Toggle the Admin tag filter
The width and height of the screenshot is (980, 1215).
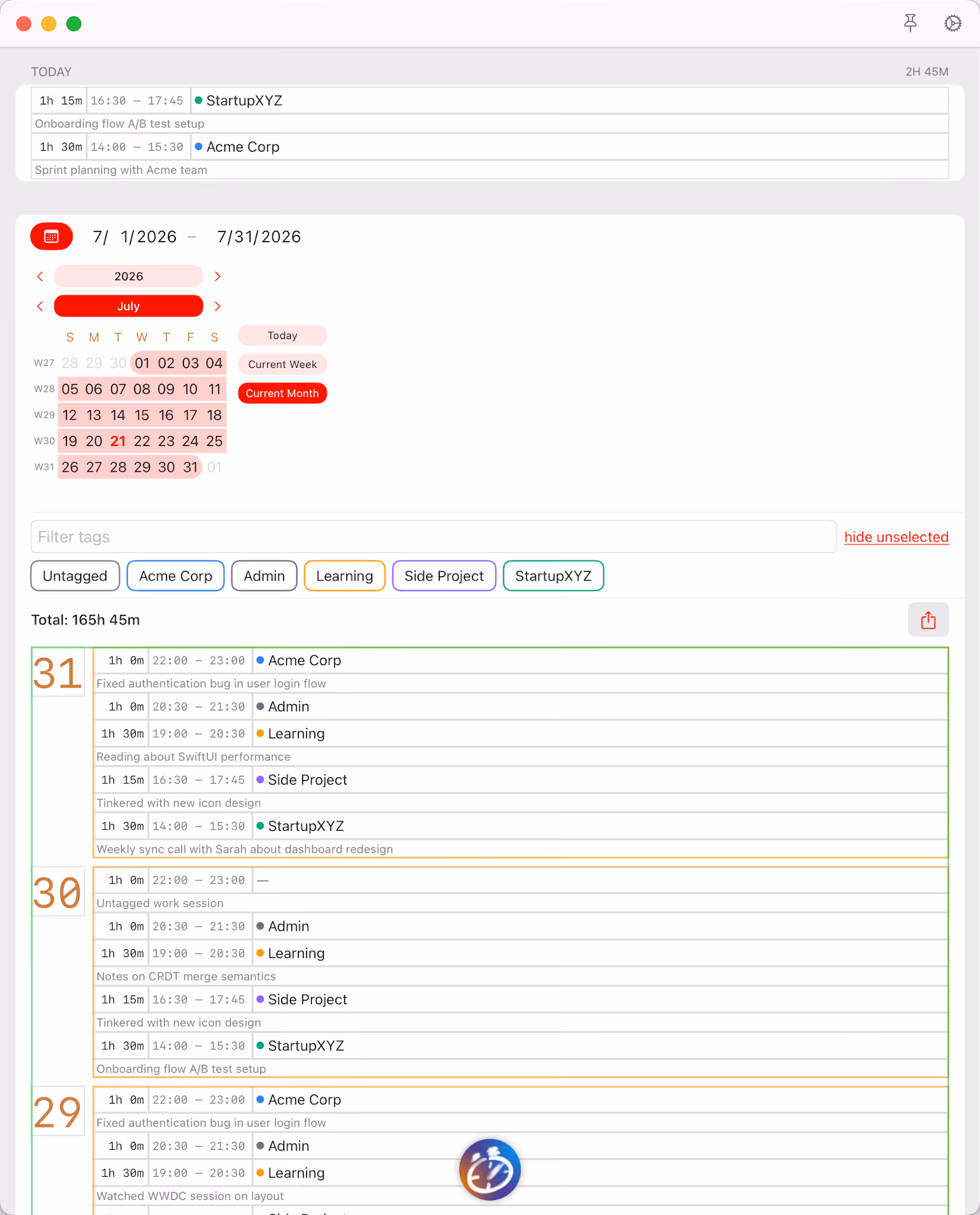(x=264, y=576)
